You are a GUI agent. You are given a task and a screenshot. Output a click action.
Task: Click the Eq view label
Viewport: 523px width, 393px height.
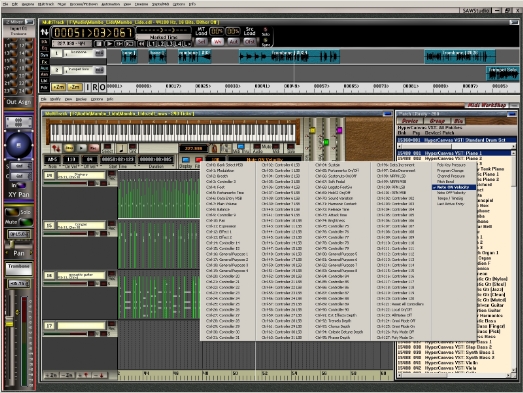[x=44, y=49]
